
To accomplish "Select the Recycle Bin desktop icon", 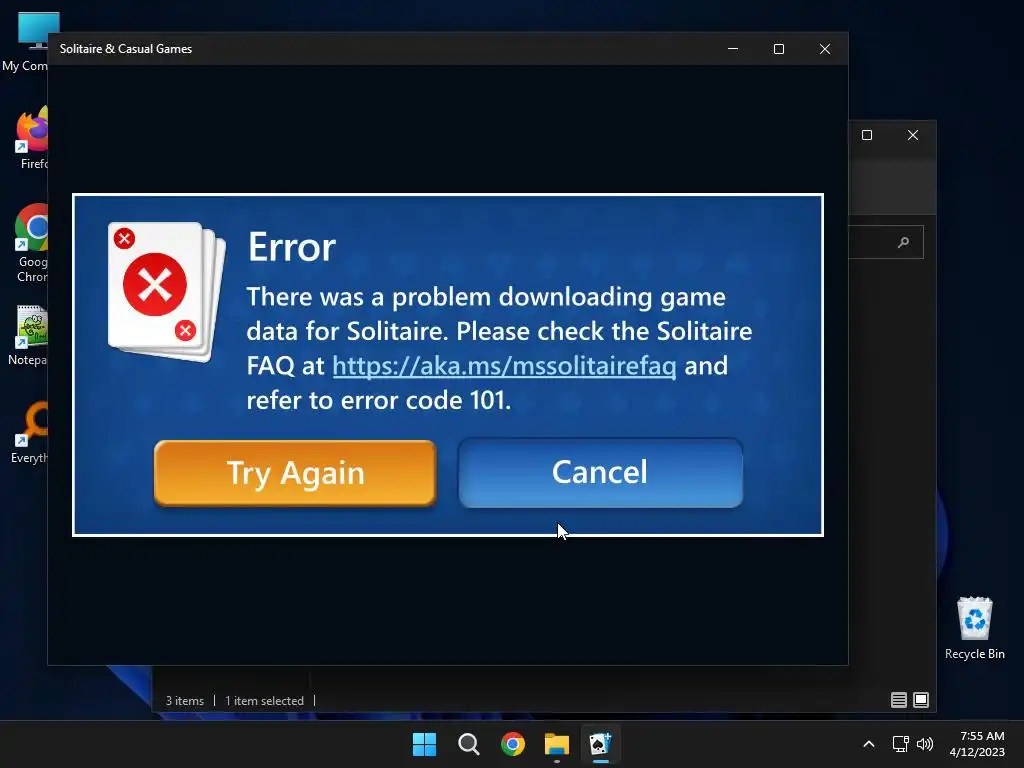I will coord(974,628).
